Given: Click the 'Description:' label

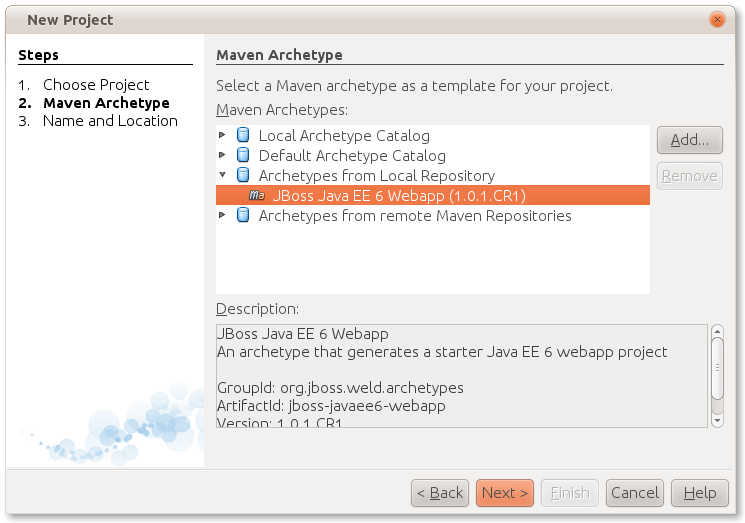Looking at the screenshot, I should [258, 309].
